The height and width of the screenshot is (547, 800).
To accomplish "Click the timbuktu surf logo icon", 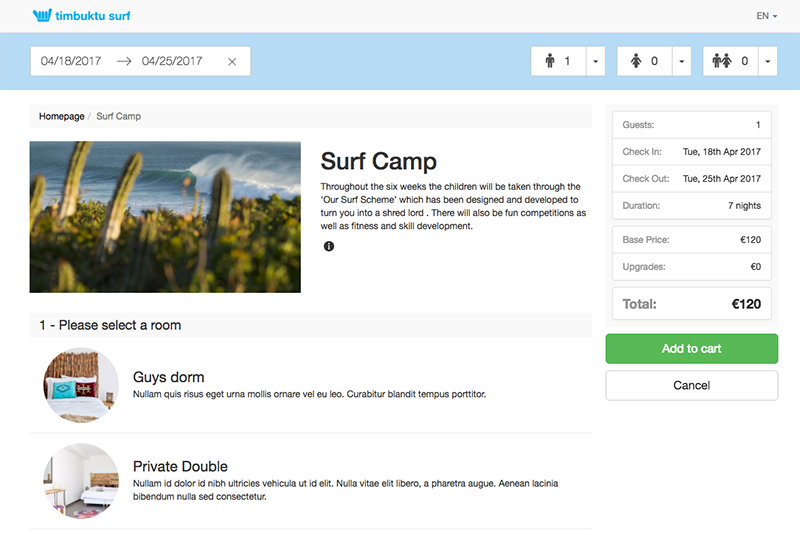I will pos(42,16).
